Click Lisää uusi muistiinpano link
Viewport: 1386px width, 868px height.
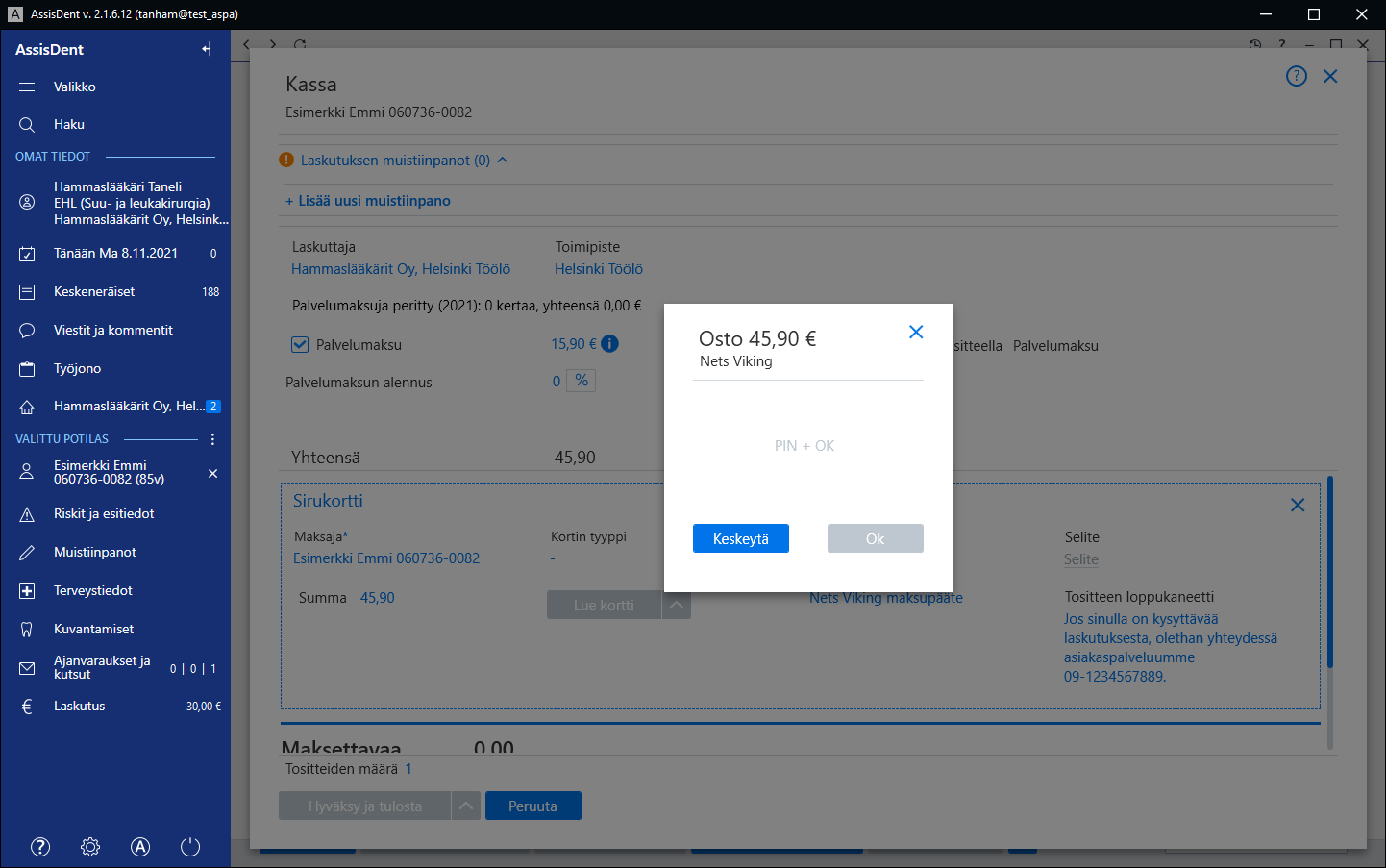(x=368, y=201)
